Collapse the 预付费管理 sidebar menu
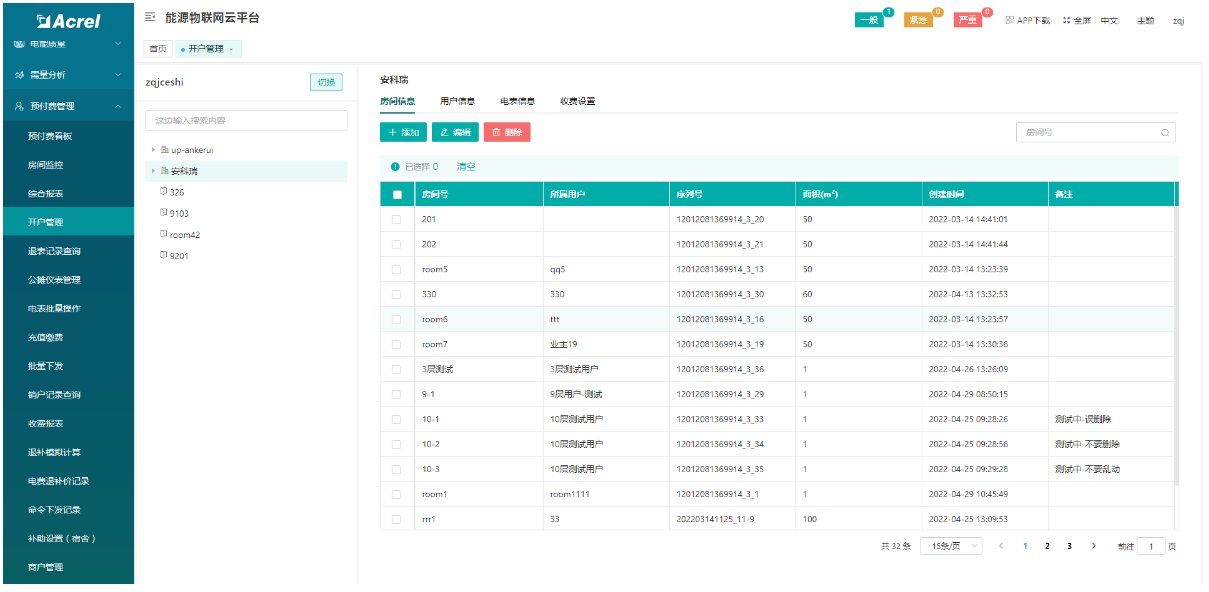1209x592 pixels. point(118,106)
